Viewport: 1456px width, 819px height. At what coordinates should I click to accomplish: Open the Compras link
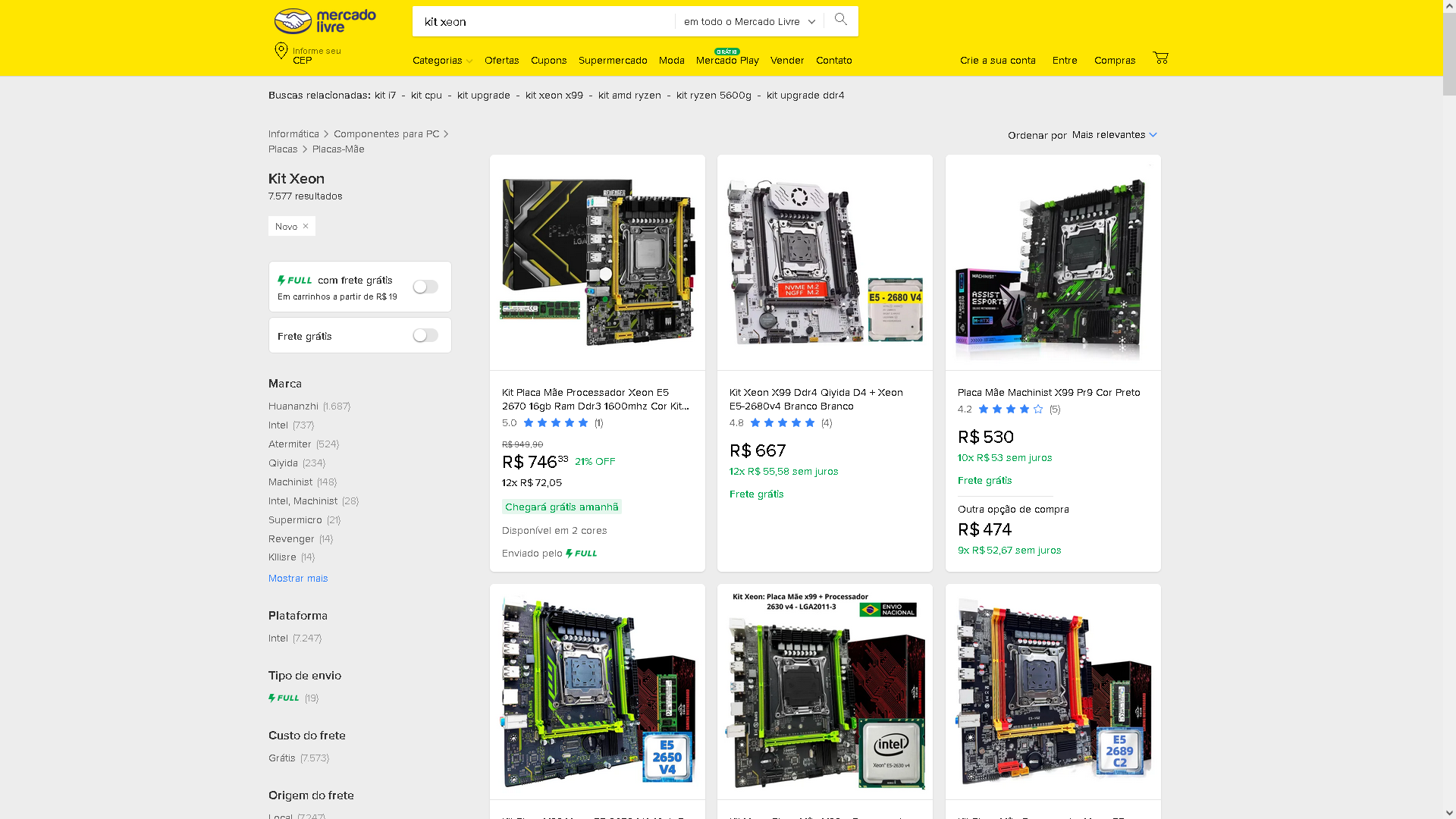(x=1115, y=61)
